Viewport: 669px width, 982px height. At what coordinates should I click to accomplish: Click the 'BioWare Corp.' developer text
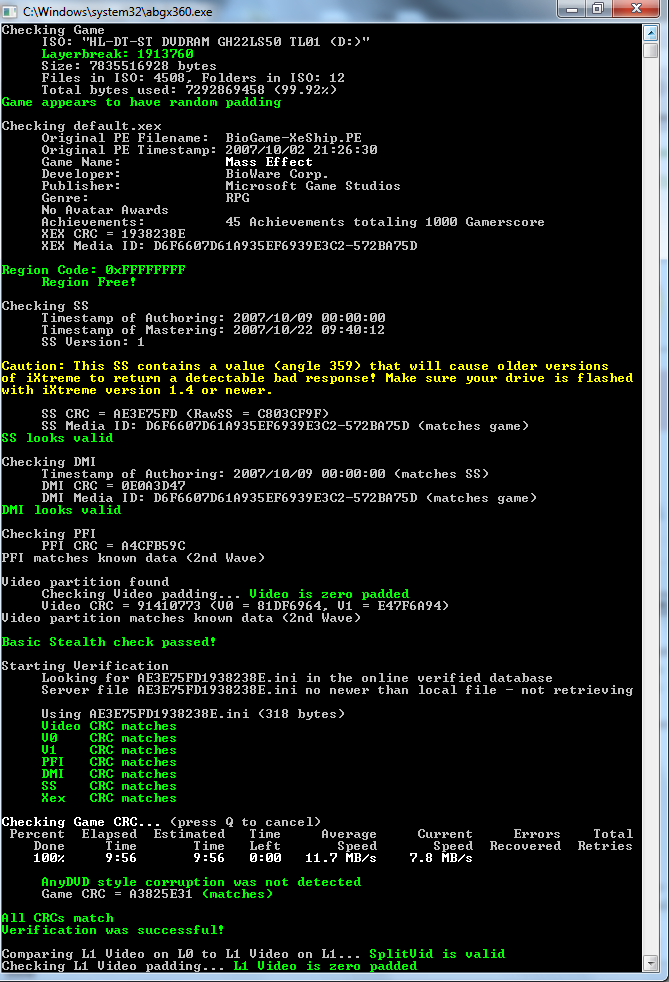coord(277,174)
